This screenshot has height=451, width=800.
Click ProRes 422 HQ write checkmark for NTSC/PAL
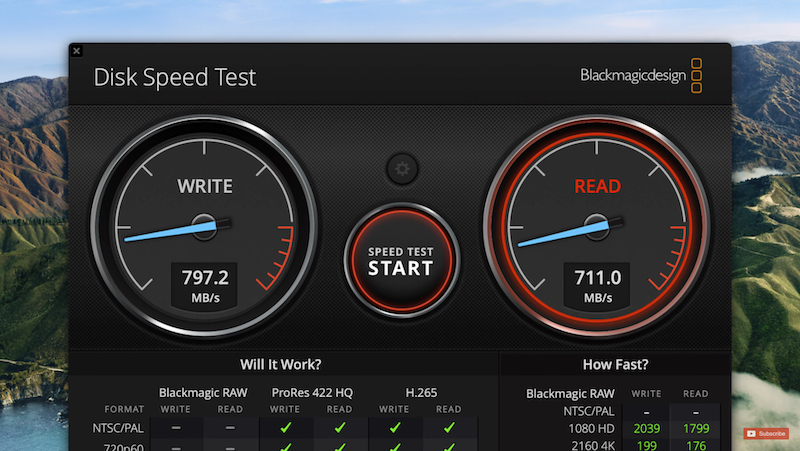(x=286, y=428)
